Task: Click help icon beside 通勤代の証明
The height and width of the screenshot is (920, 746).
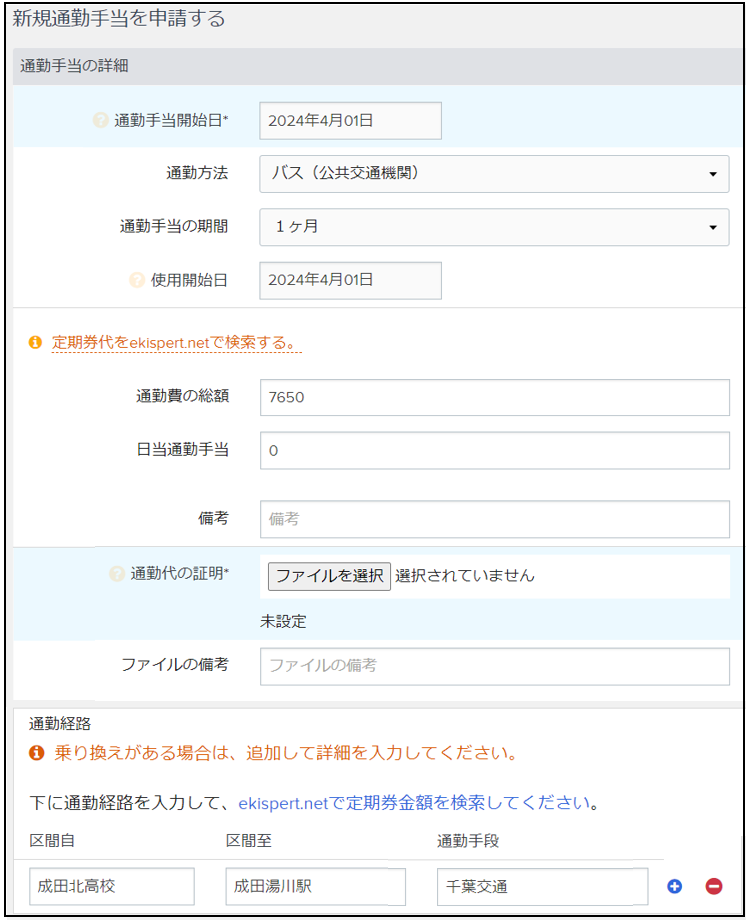Action: pos(117,574)
